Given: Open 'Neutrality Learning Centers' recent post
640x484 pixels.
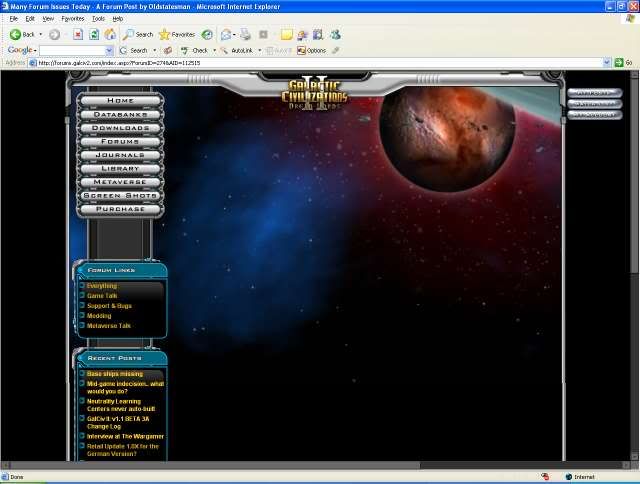Looking at the screenshot, I should tap(121, 405).
